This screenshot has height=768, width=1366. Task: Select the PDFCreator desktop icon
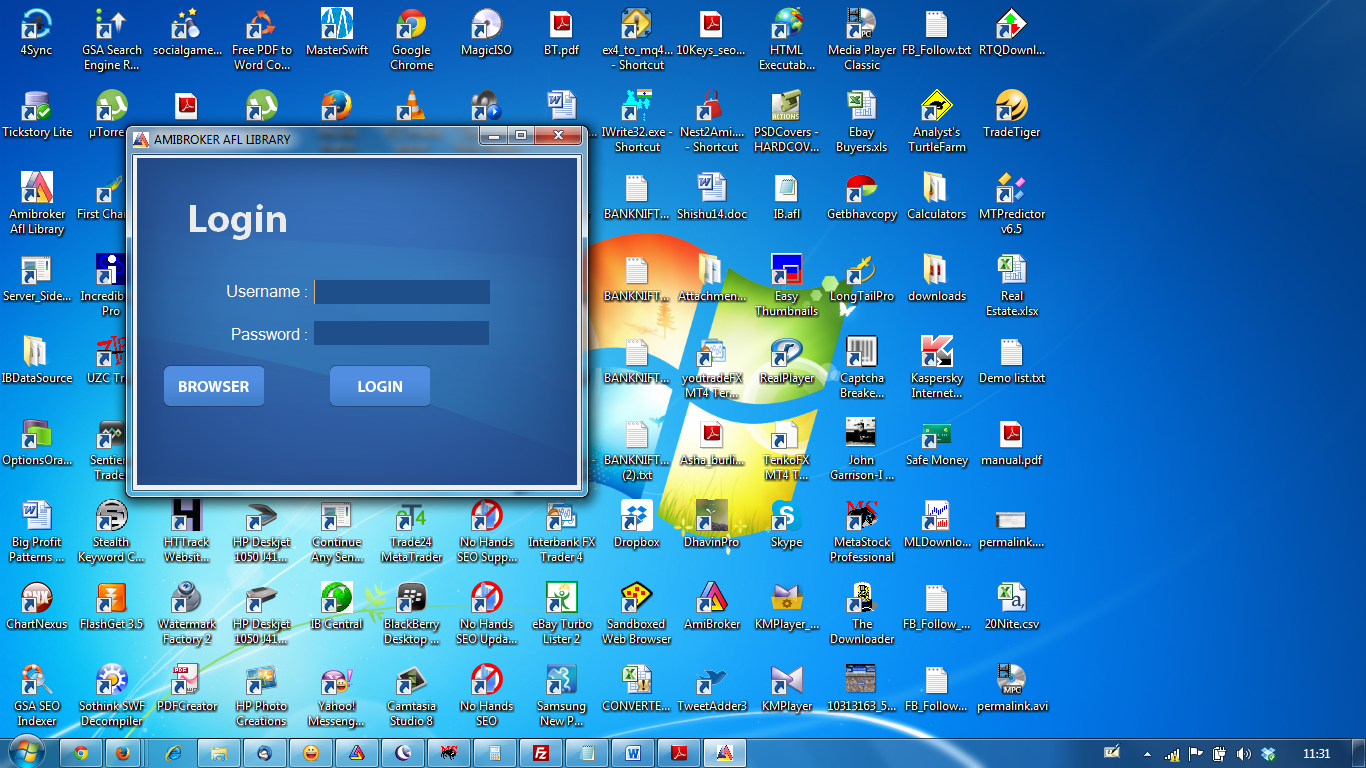[187, 688]
